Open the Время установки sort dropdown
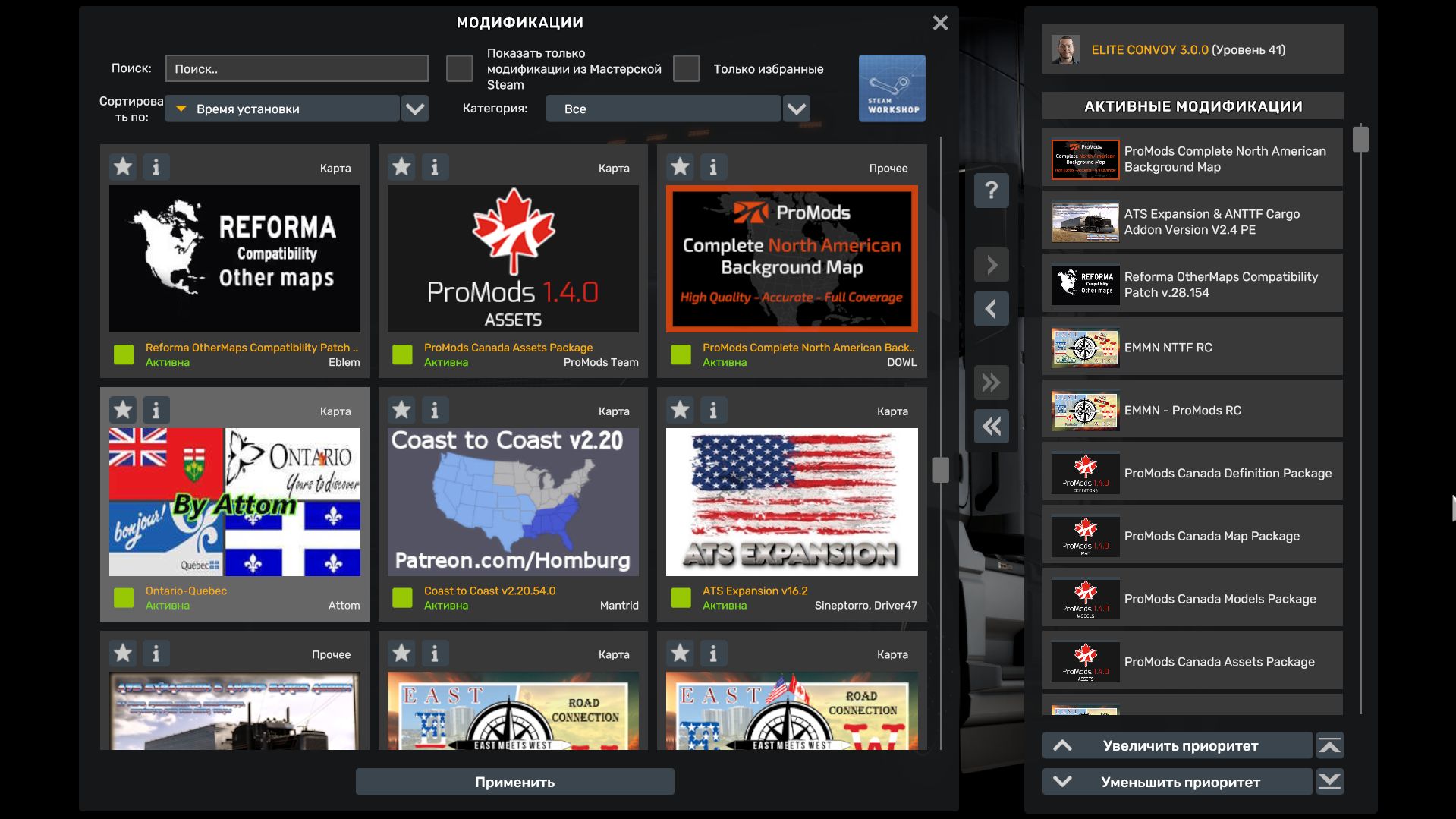Image resolution: width=1456 pixels, height=819 pixels. coord(282,109)
